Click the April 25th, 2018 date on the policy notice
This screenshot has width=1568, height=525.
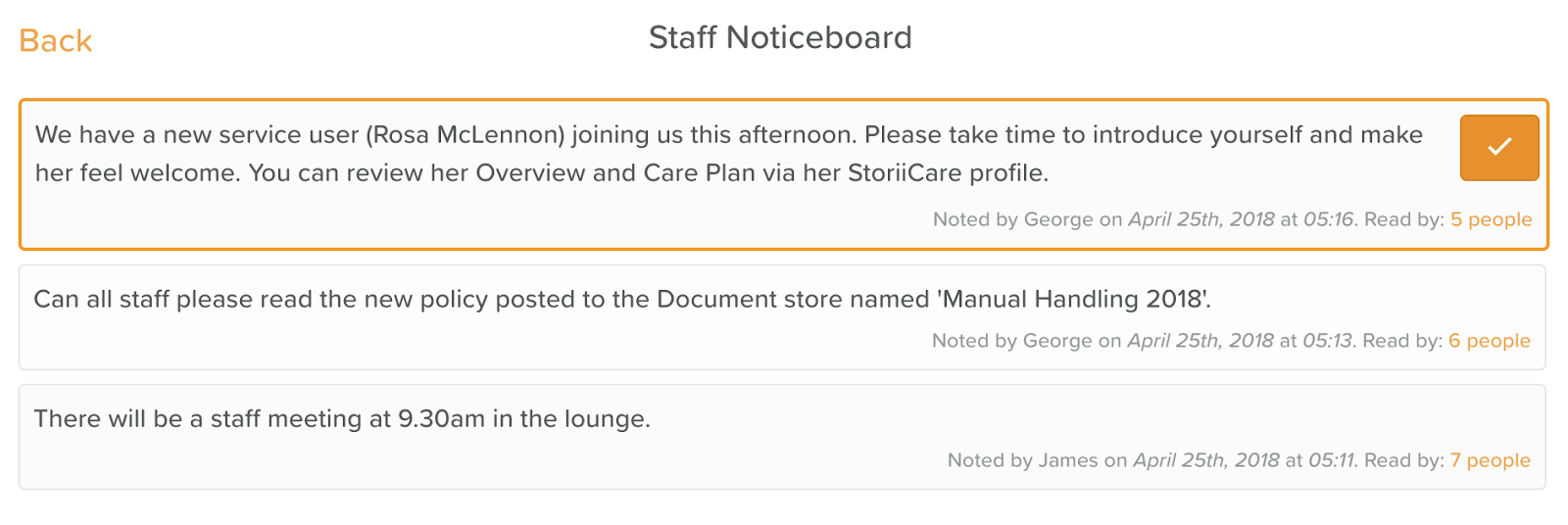[x=1200, y=341]
